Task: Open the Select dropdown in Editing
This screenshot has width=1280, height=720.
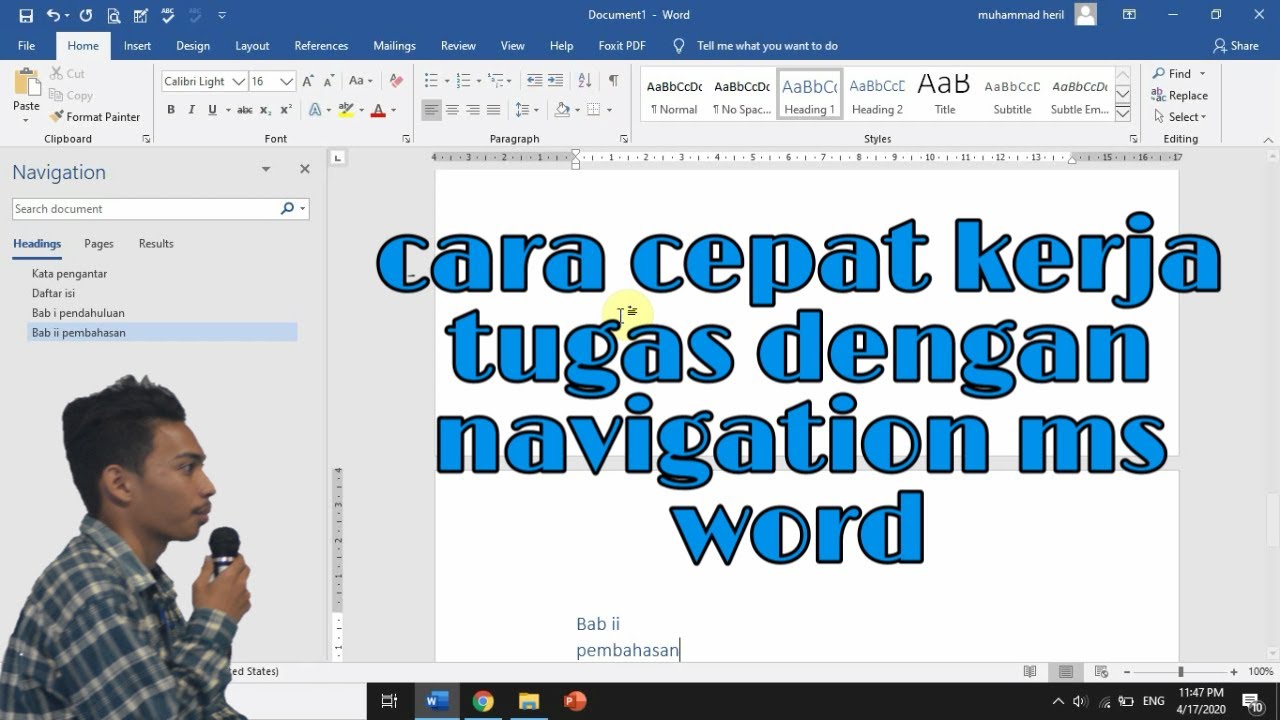Action: [1181, 117]
